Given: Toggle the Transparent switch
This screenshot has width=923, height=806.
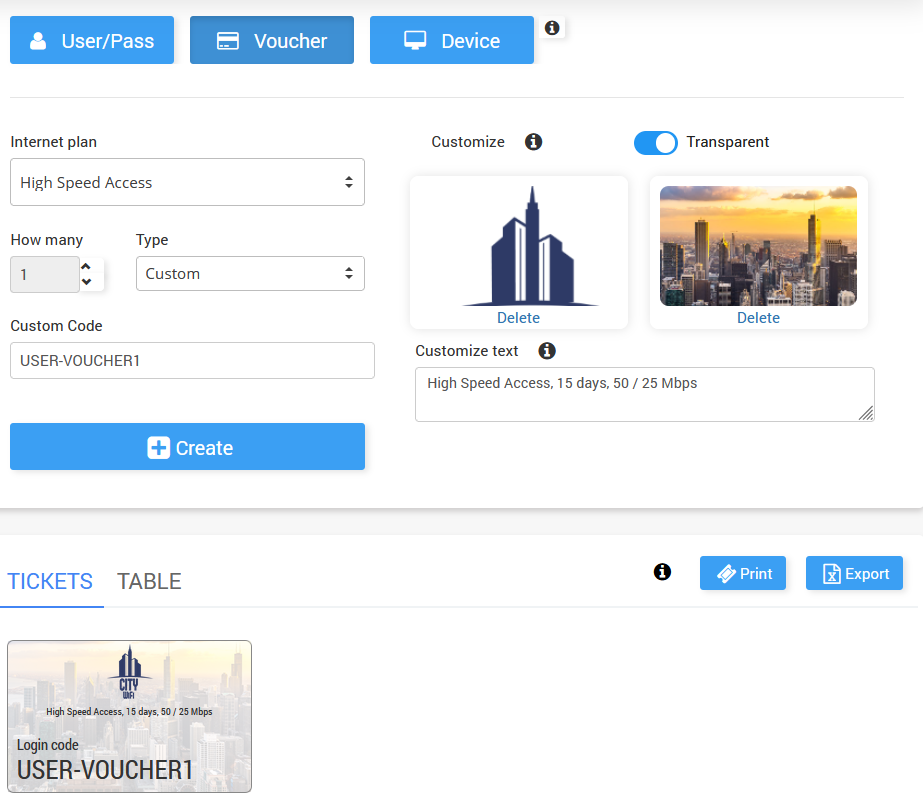Looking at the screenshot, I should tap(656, 143).
